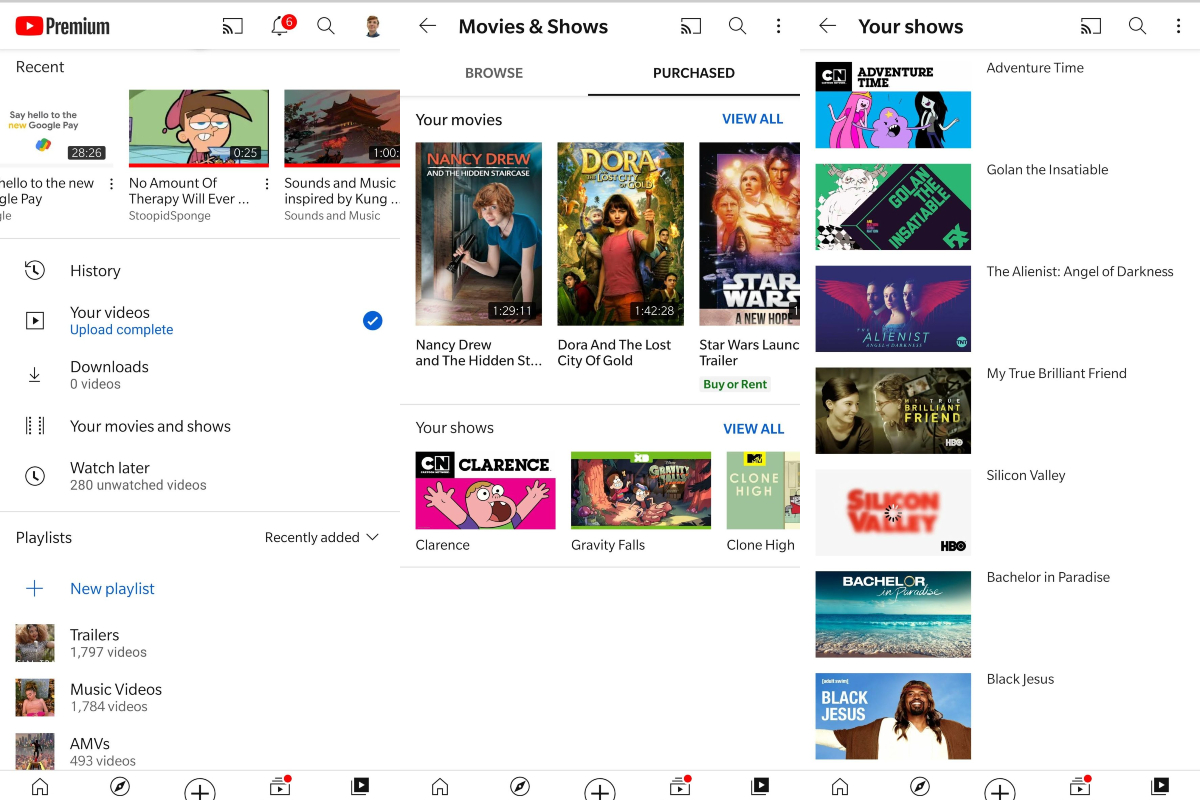The image size is (1200, 800).
Task: Open the Trailers playlist
Action: pos(200,643)
